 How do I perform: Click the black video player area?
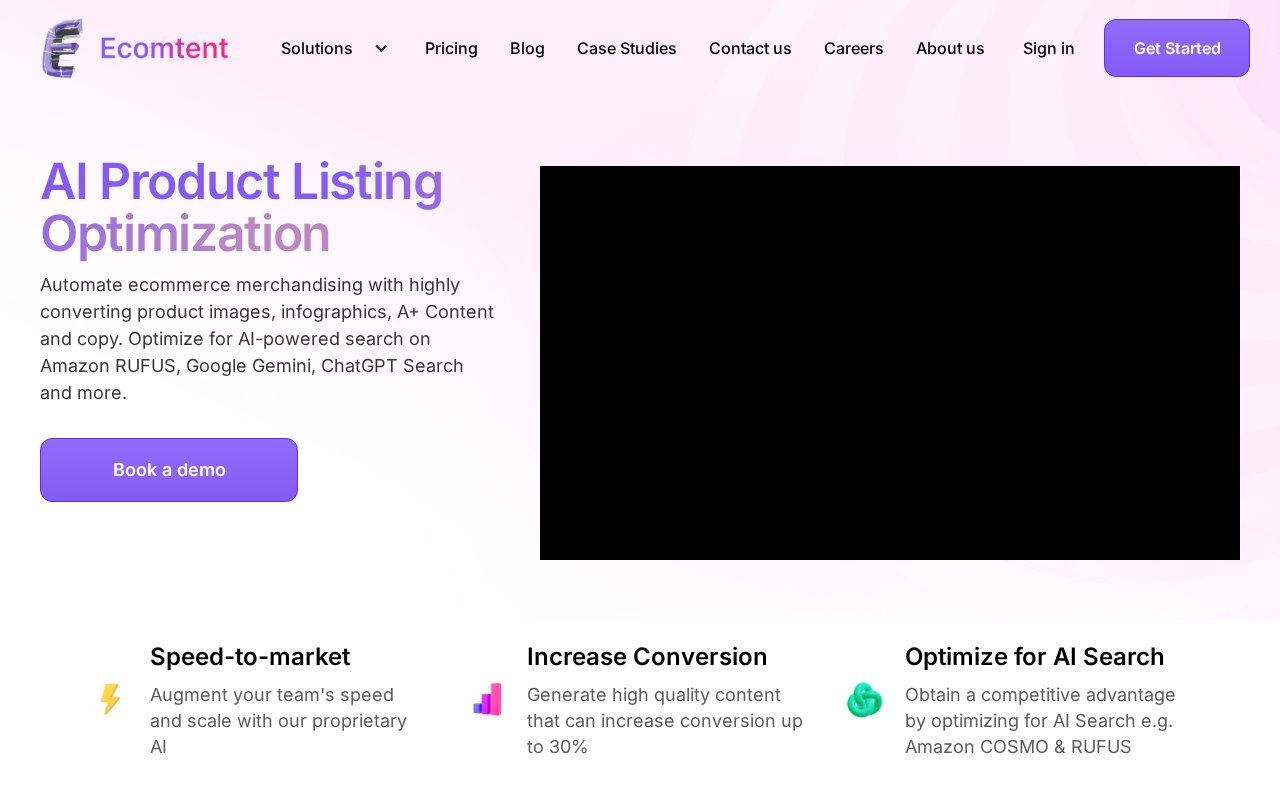pos(889,363)
